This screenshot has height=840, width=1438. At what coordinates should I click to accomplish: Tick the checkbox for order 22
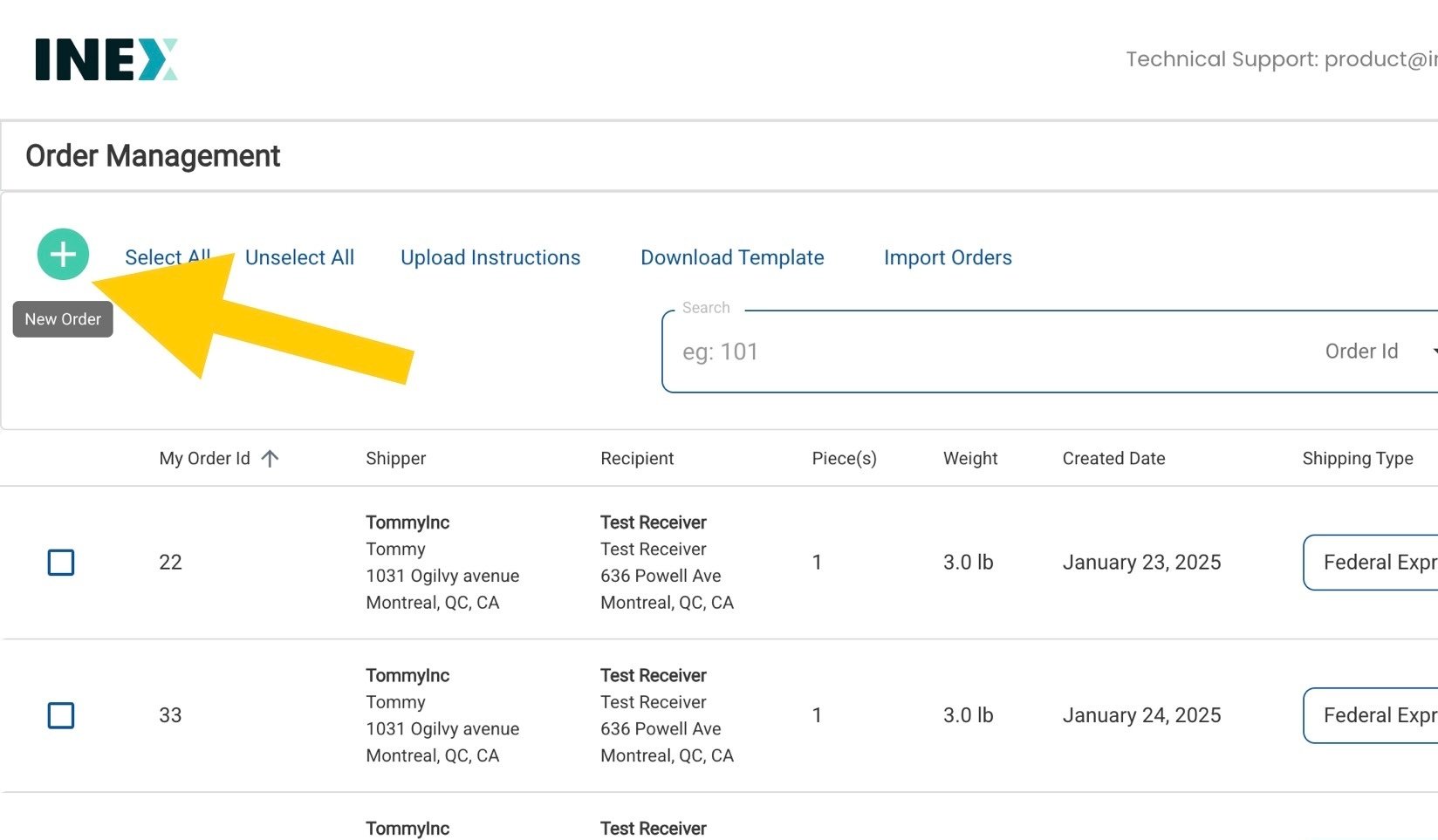click(x=61, y=563)
